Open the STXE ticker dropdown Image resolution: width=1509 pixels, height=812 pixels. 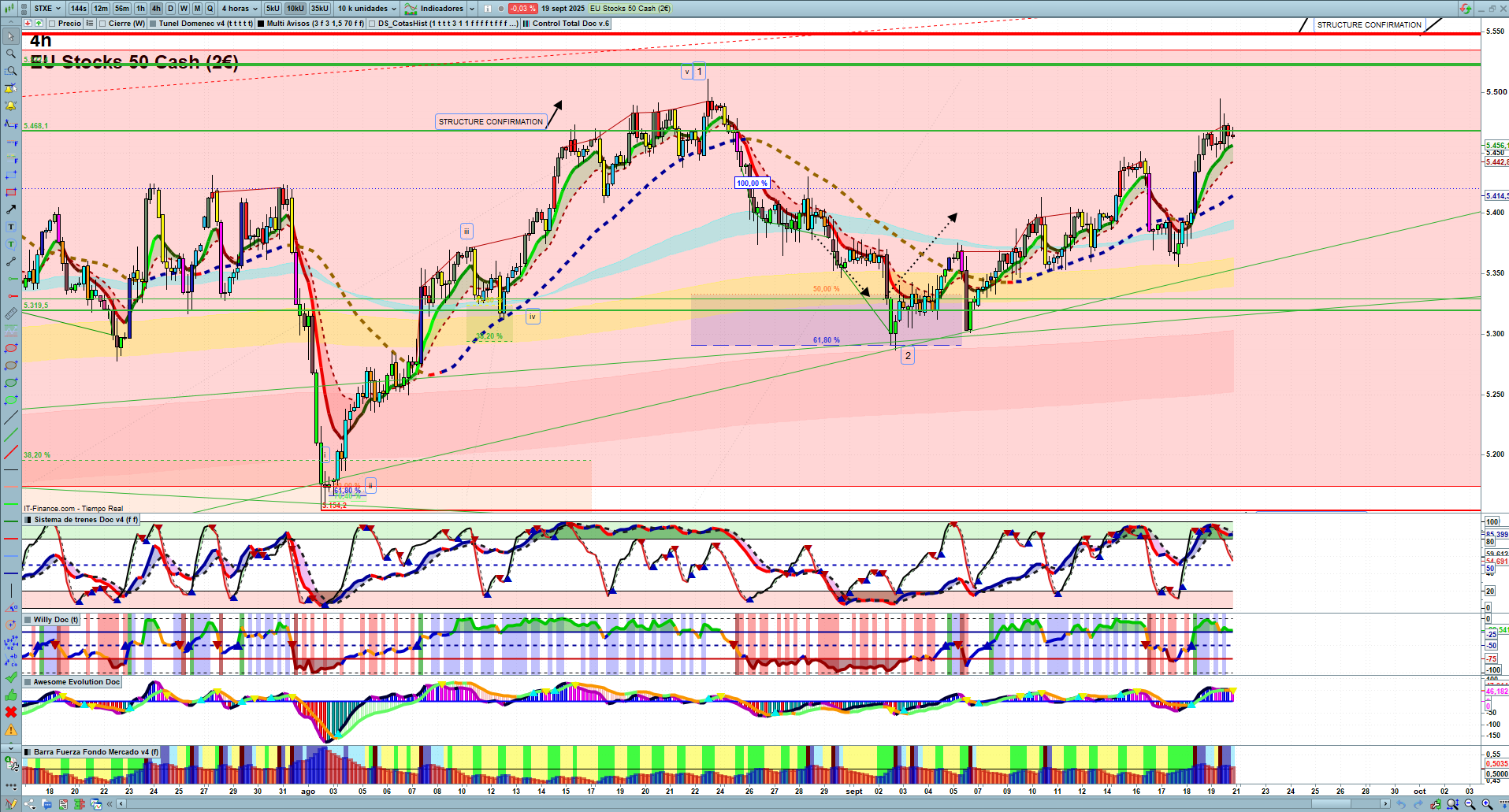click(x=48, y=9)
